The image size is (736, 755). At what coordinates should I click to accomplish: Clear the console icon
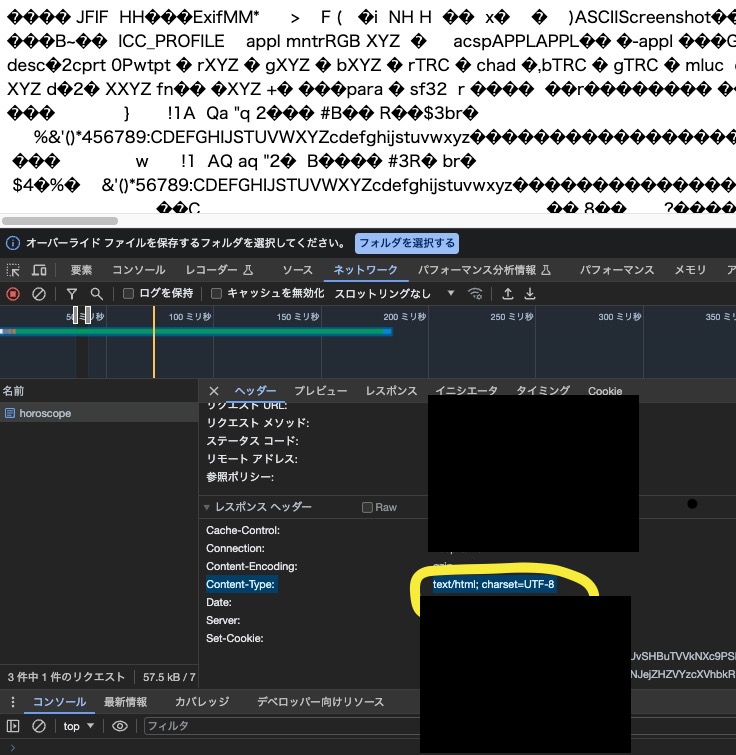point(39,726)
